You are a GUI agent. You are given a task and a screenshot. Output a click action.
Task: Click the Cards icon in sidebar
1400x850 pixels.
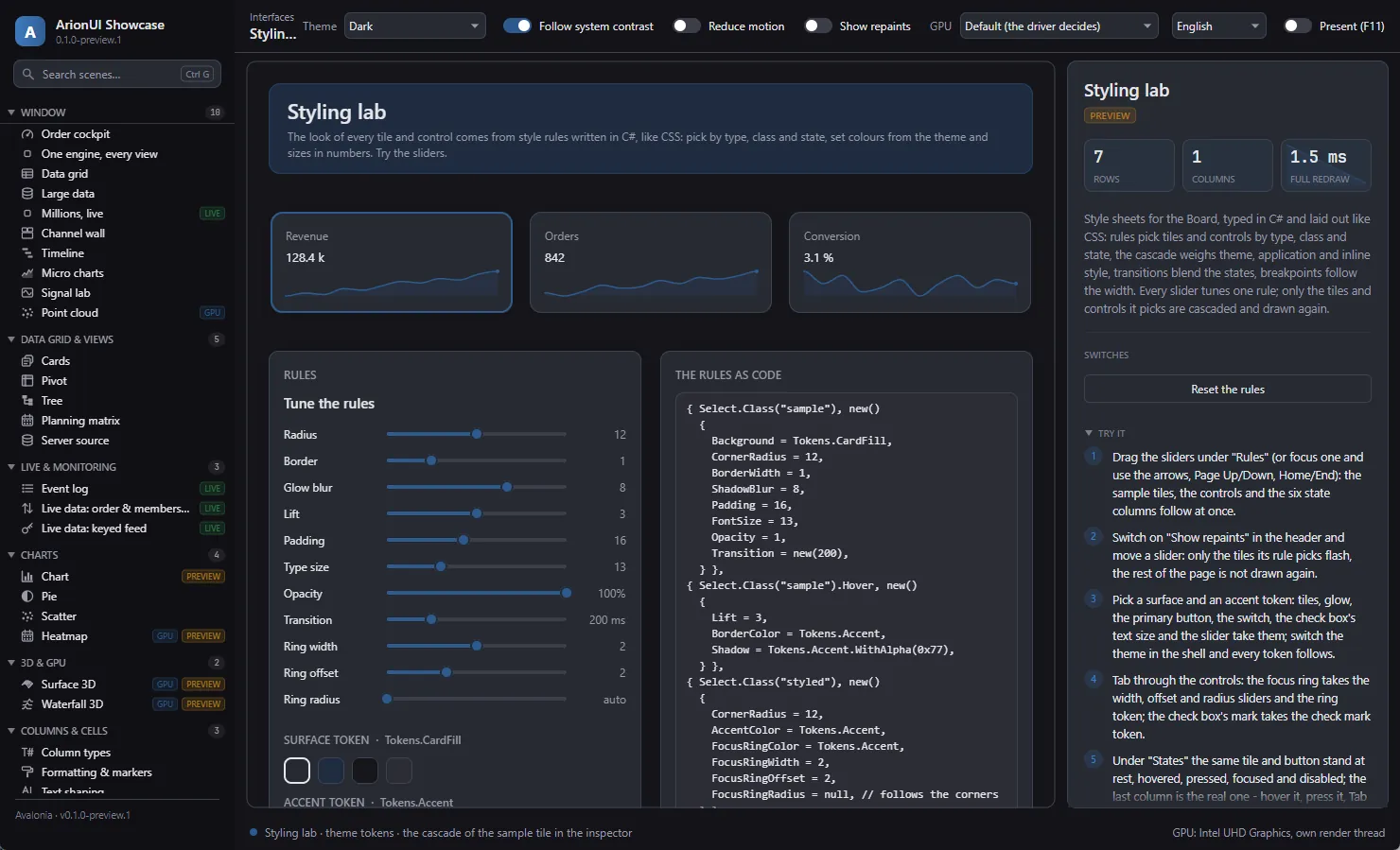click(x=27, y=361)
